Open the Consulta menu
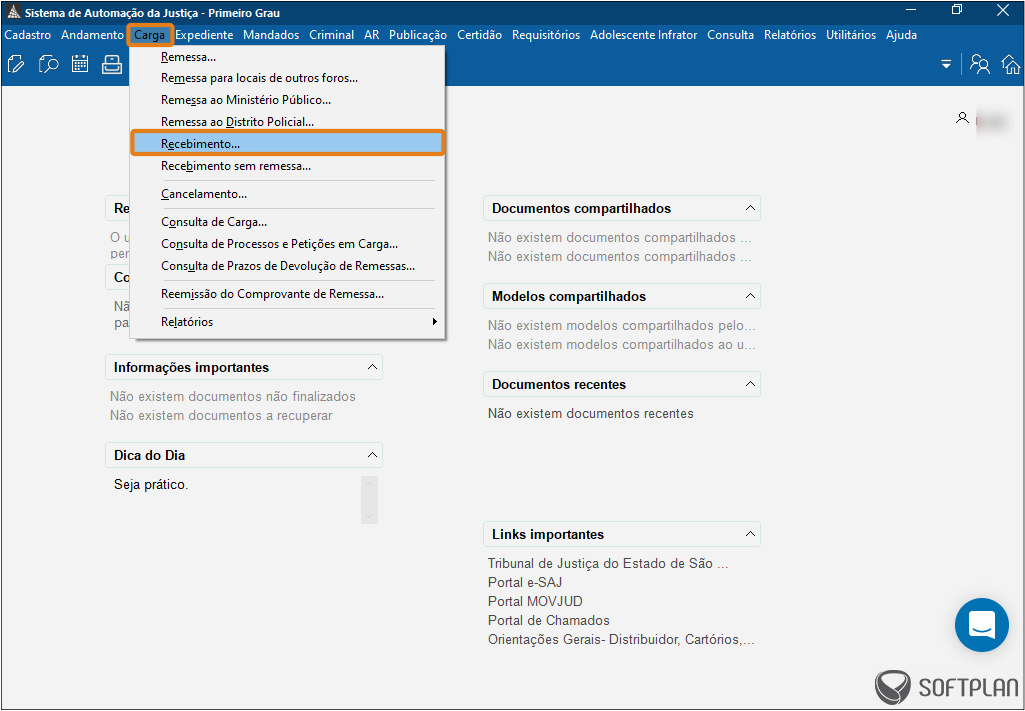The image size is (1025, 711). click(x=730, y=35)
